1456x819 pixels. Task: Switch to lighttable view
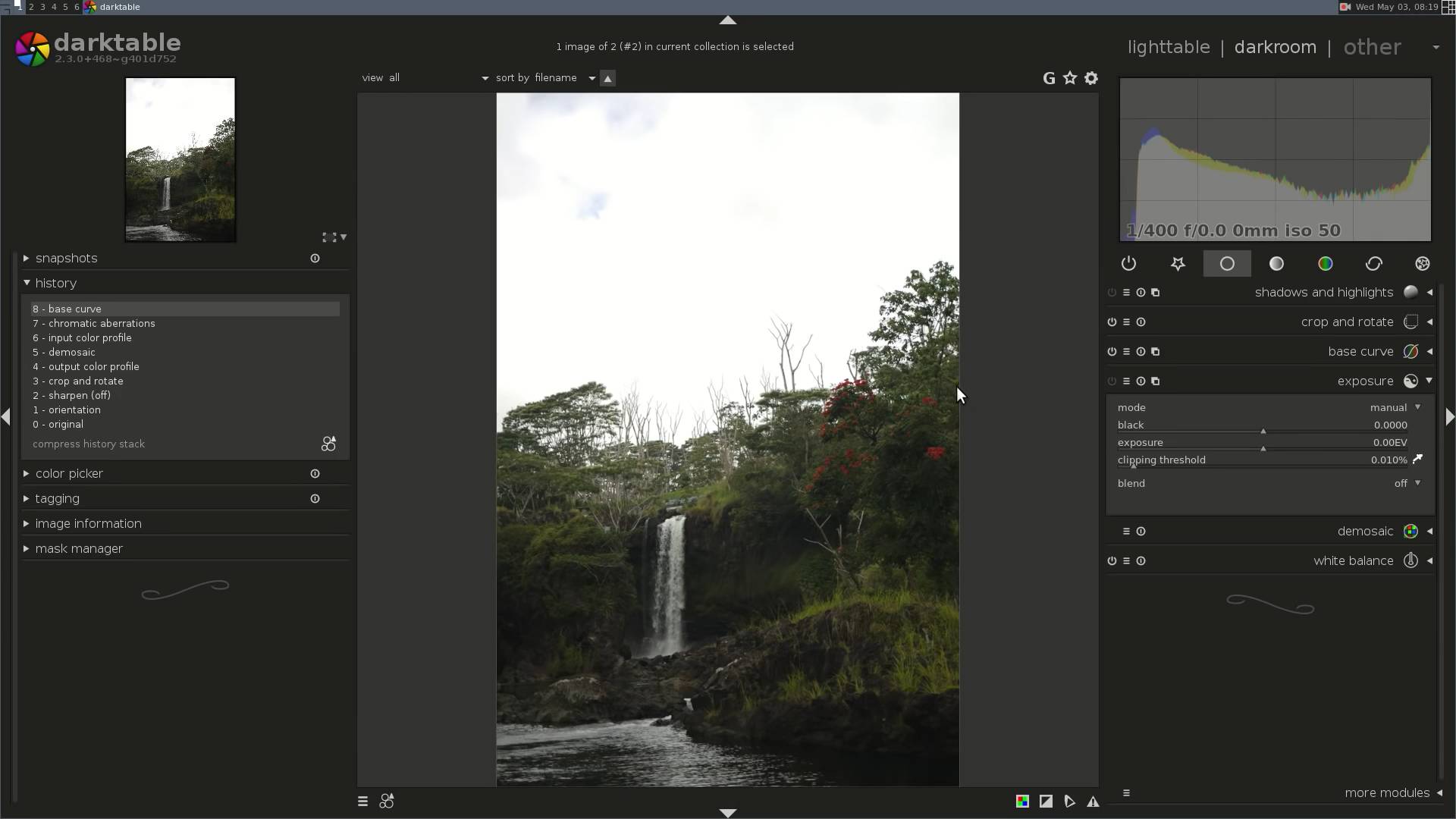tap(1168, 47)
